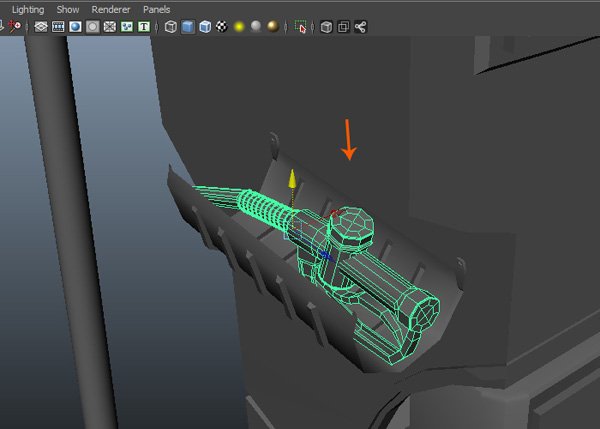600x429 pixels.
Task: Toggle the 2D Pan/Zoom icon
Action: (15, 26)
